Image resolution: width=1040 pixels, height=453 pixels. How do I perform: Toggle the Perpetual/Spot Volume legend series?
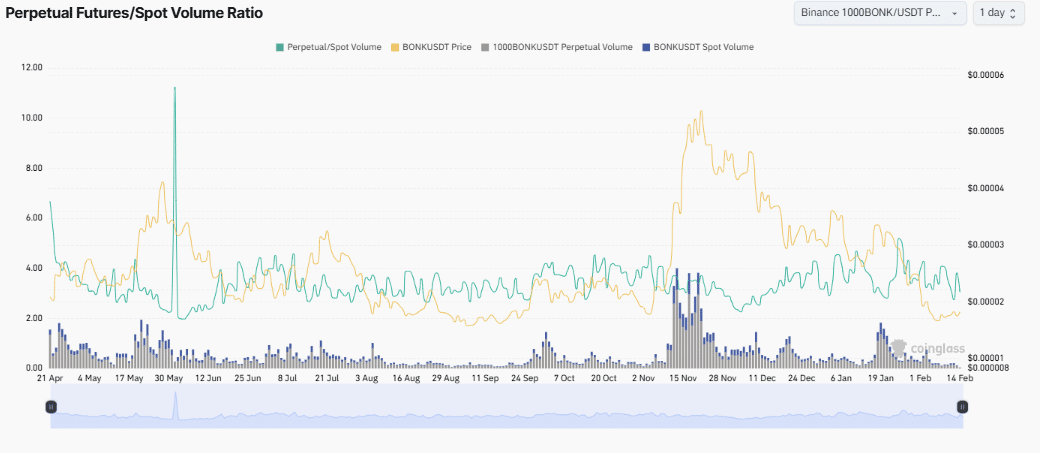coord(334,47)
